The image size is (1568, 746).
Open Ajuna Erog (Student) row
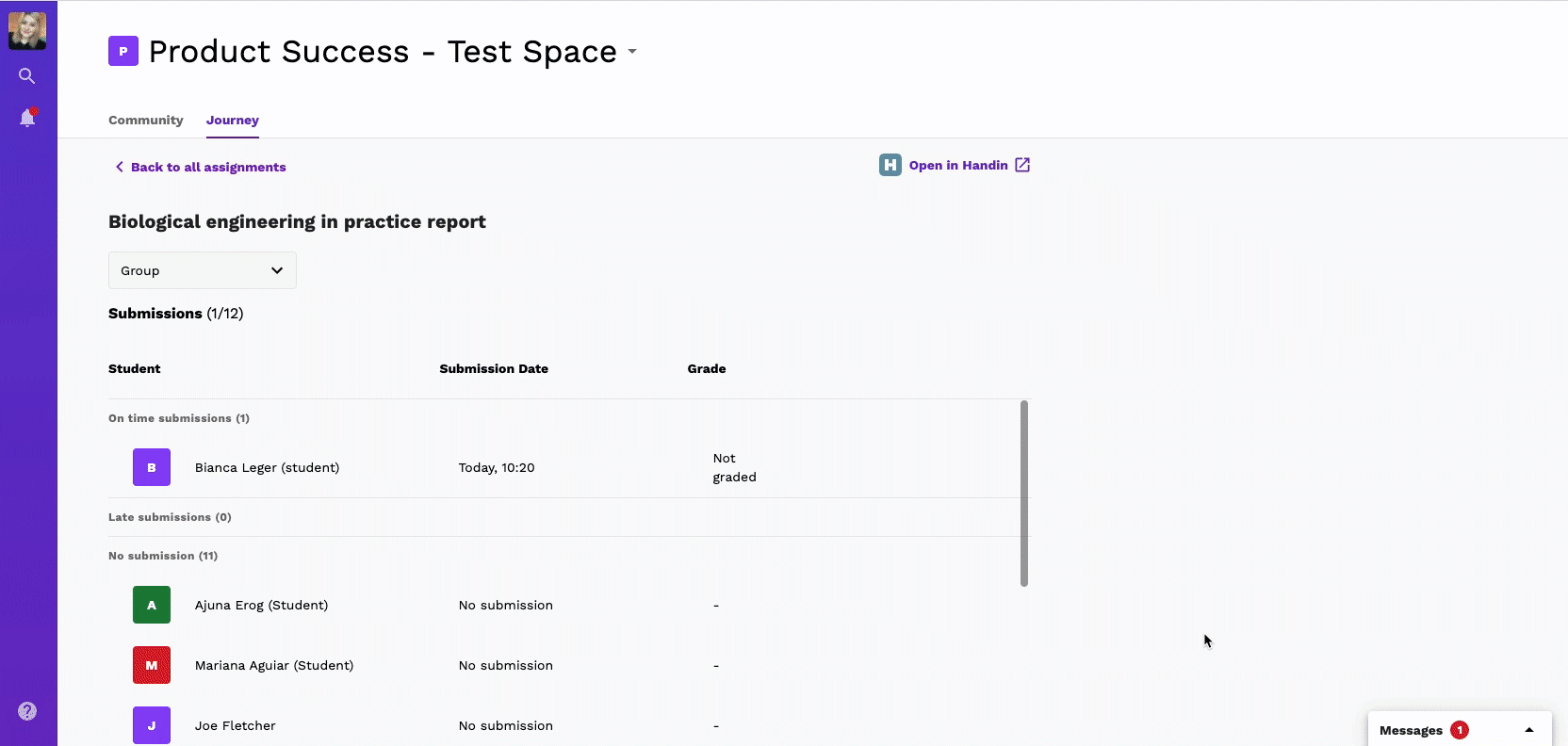click(x=569, y=605)
